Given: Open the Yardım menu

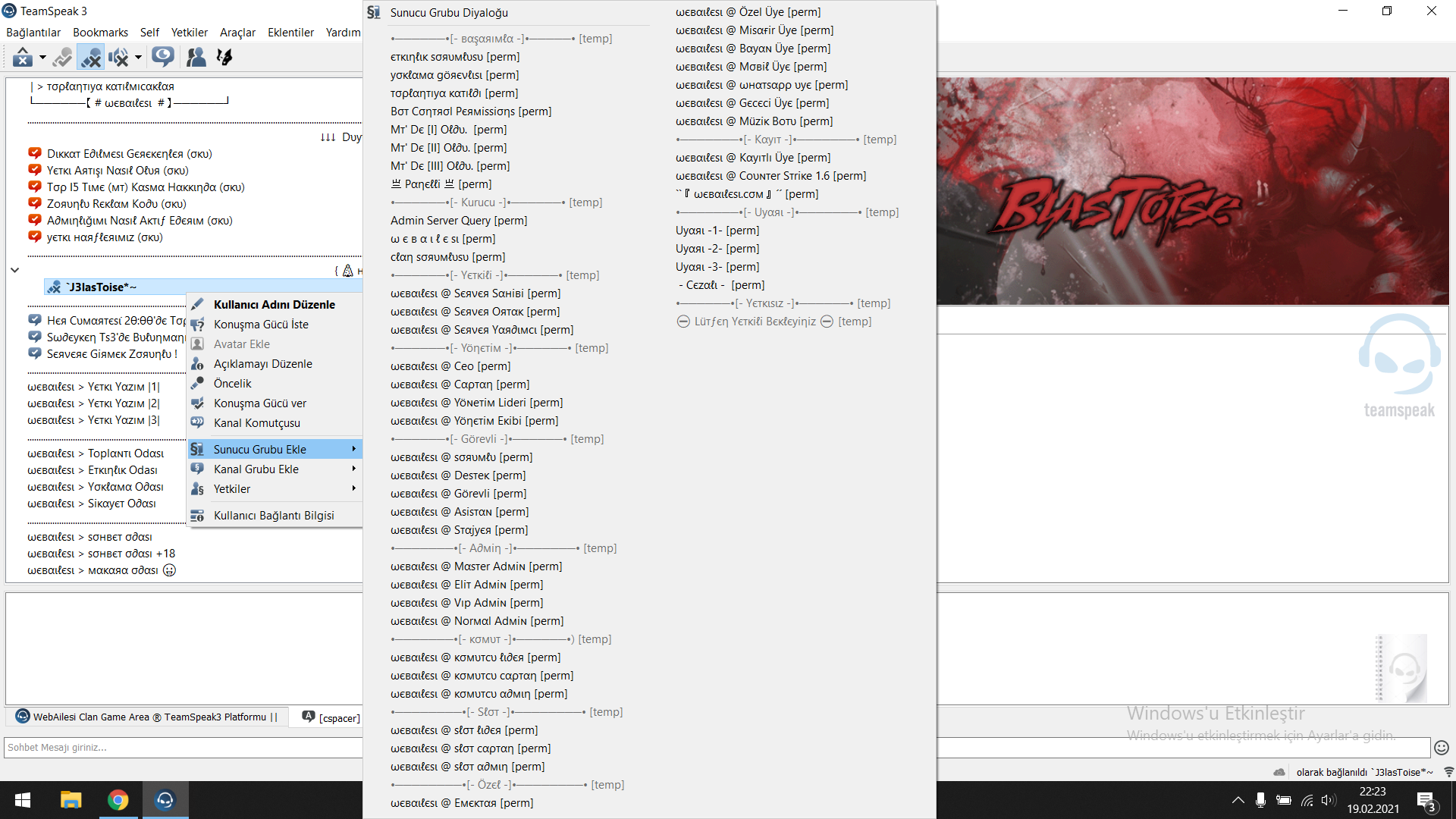Looking at the screenshot, I should (343, 33).
